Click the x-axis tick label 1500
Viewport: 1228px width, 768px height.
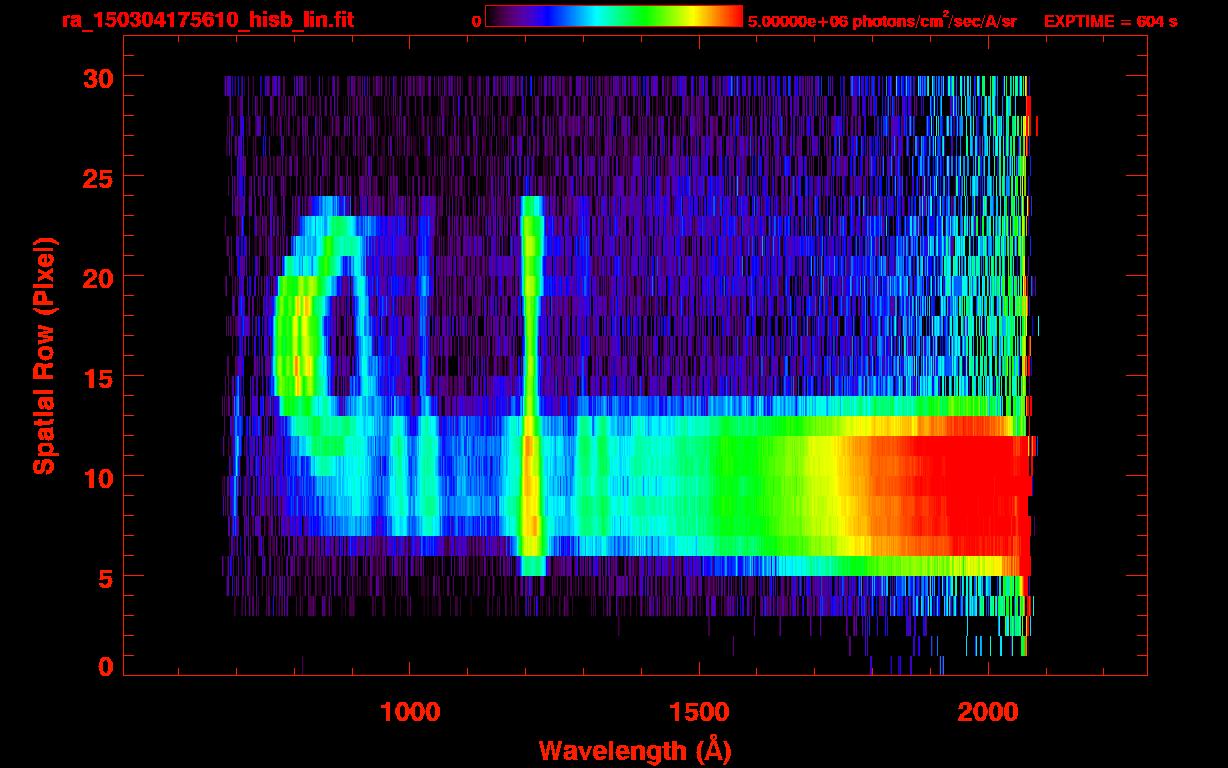tap(699, 712)
